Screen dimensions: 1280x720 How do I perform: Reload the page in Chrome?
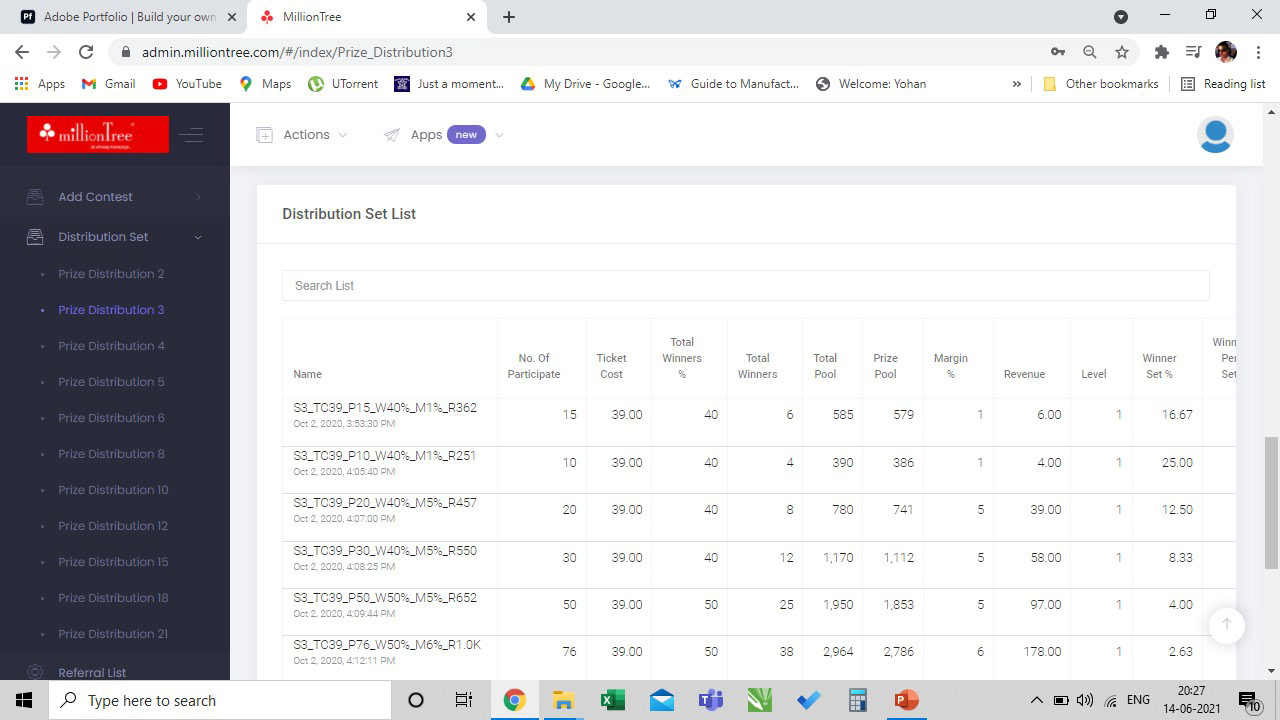point(86,52)
